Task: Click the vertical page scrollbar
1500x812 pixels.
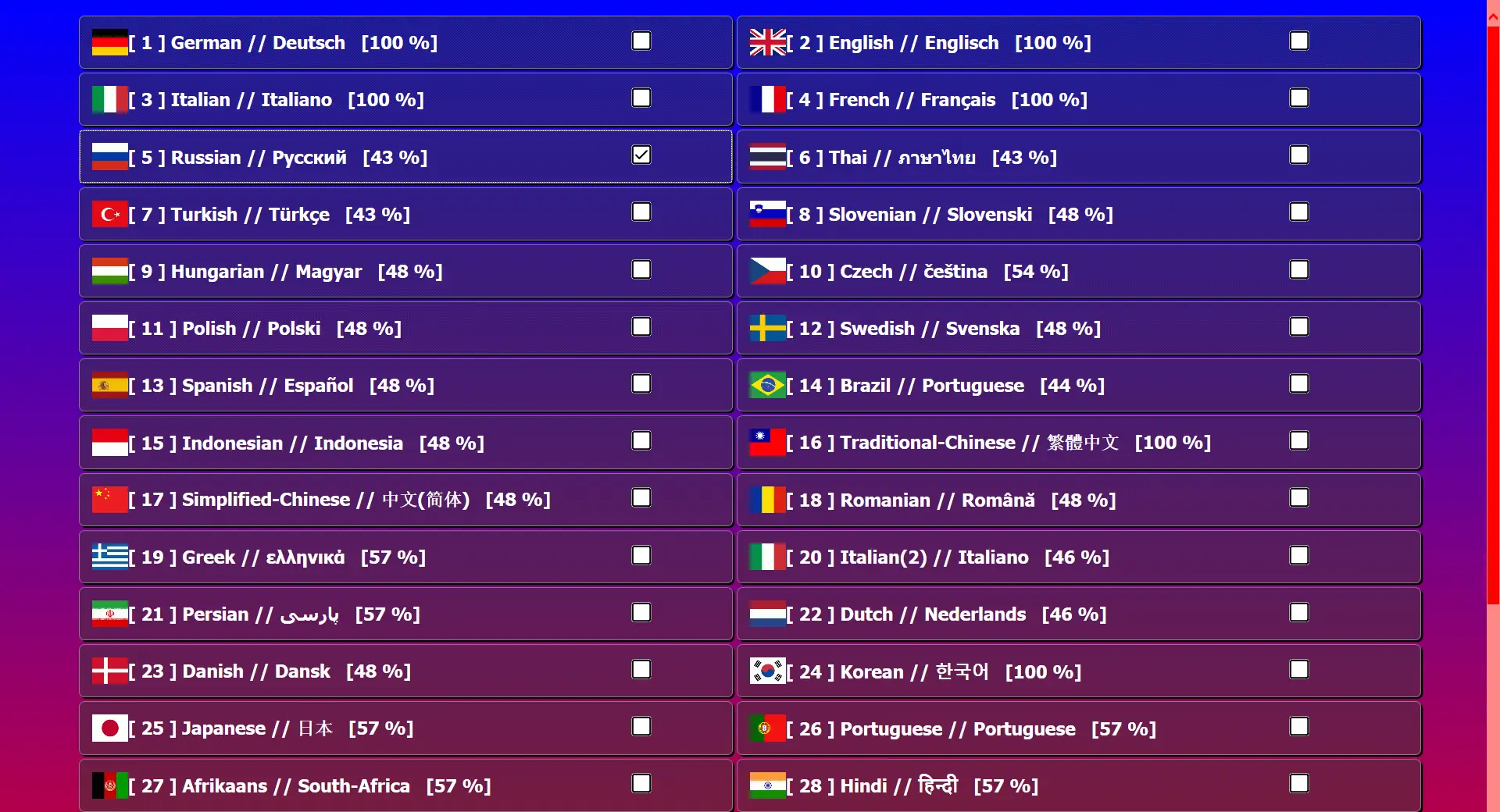Action: coord(1493,312)
